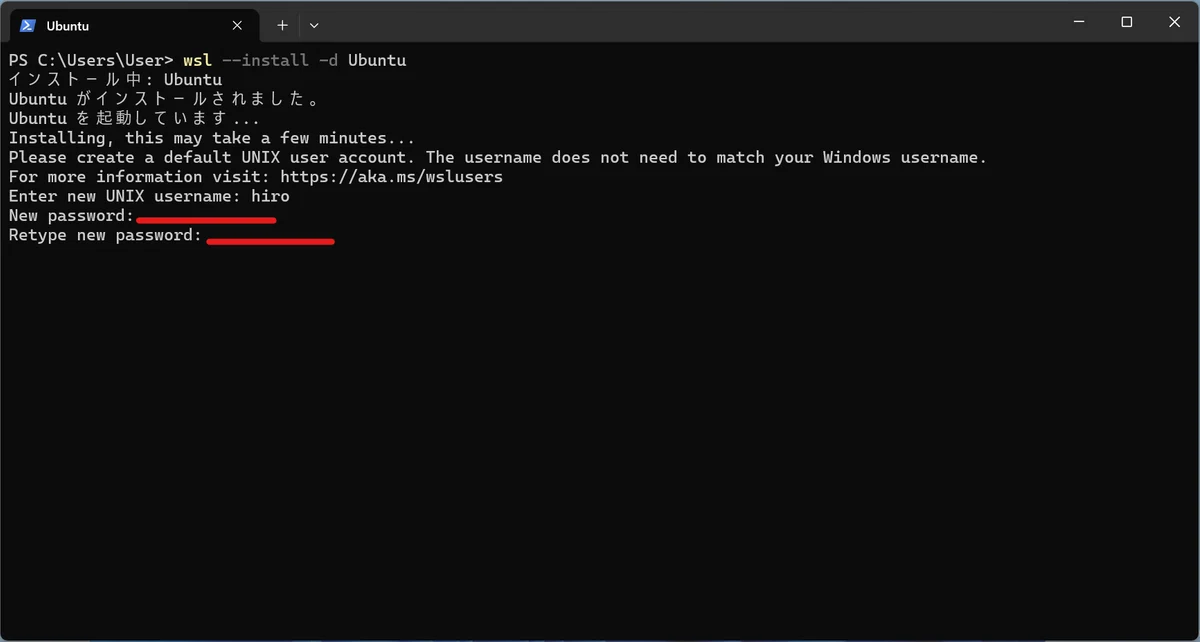Click the "New password:" prompt text
The image size is (1200, 642).
click(71, 216)
